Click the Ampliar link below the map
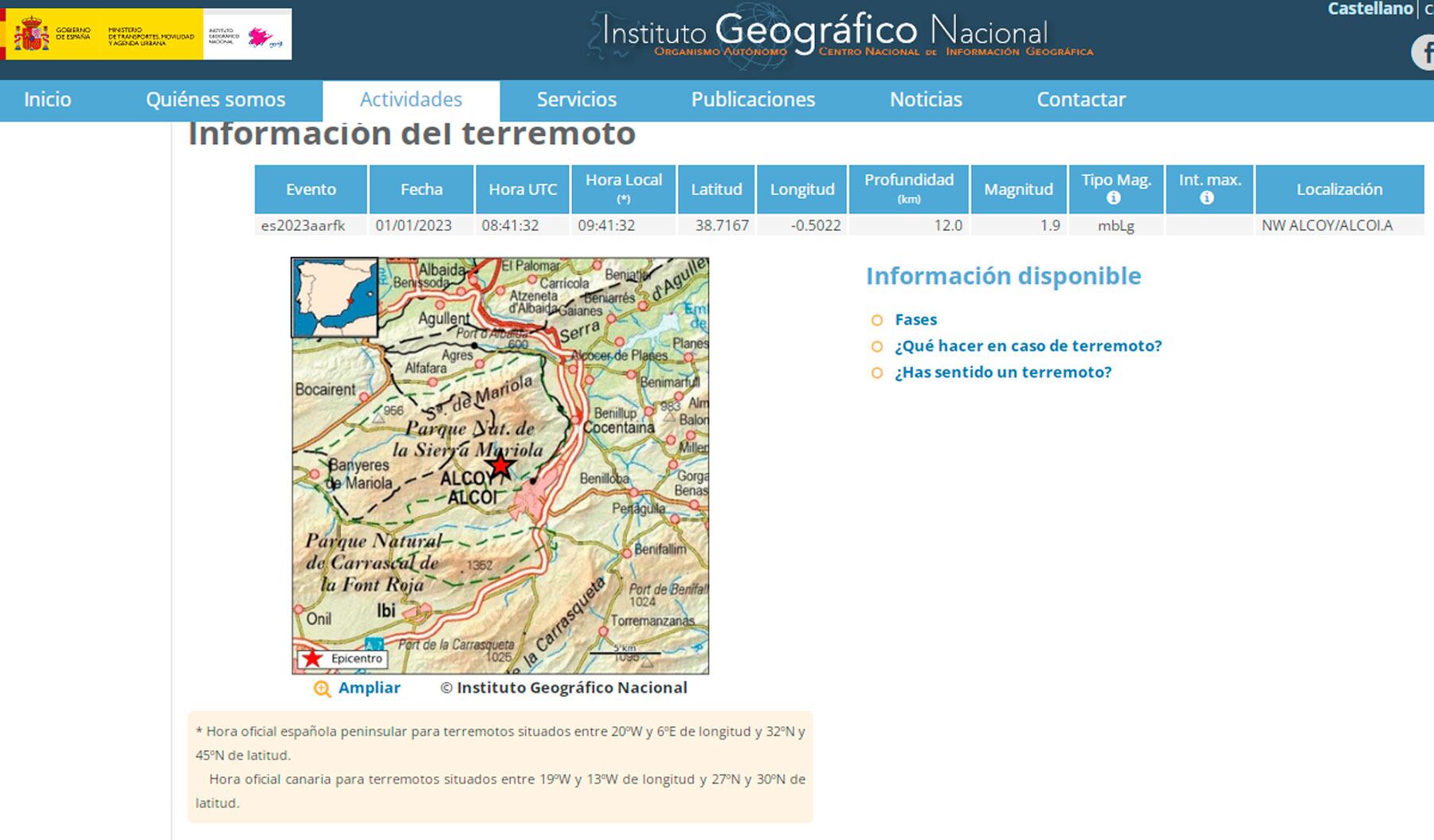This screenshot has width=1434, height=840. tap(368, 687)
